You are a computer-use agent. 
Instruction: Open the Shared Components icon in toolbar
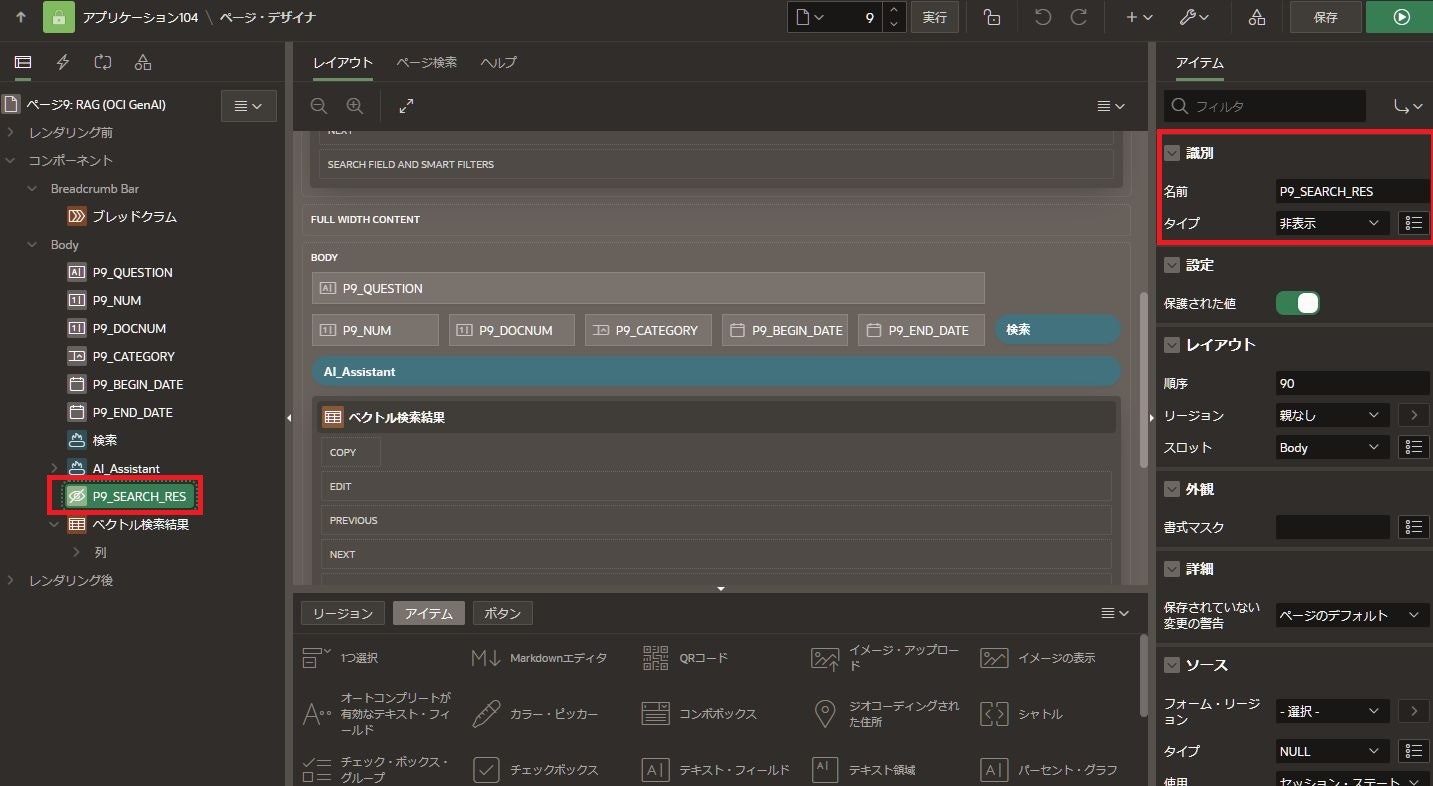(x=1257, y=17)
